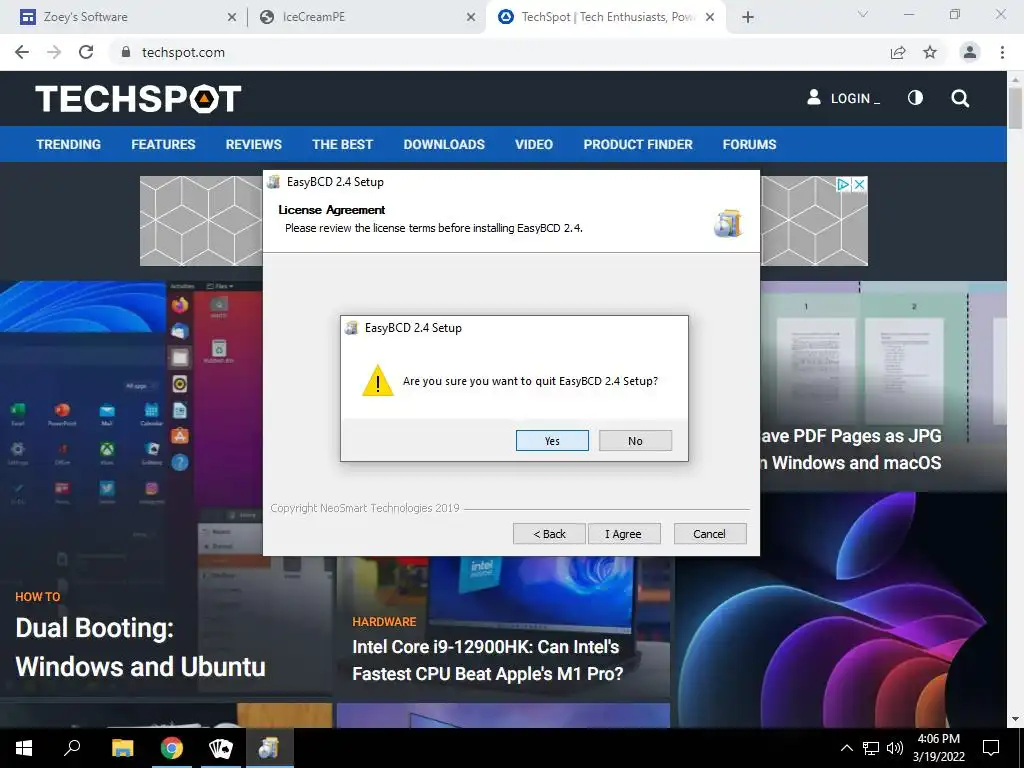Confirm quitting setup with Yes button
The height and width of the screenshot is (768, 1024).
tap(552, 441)
